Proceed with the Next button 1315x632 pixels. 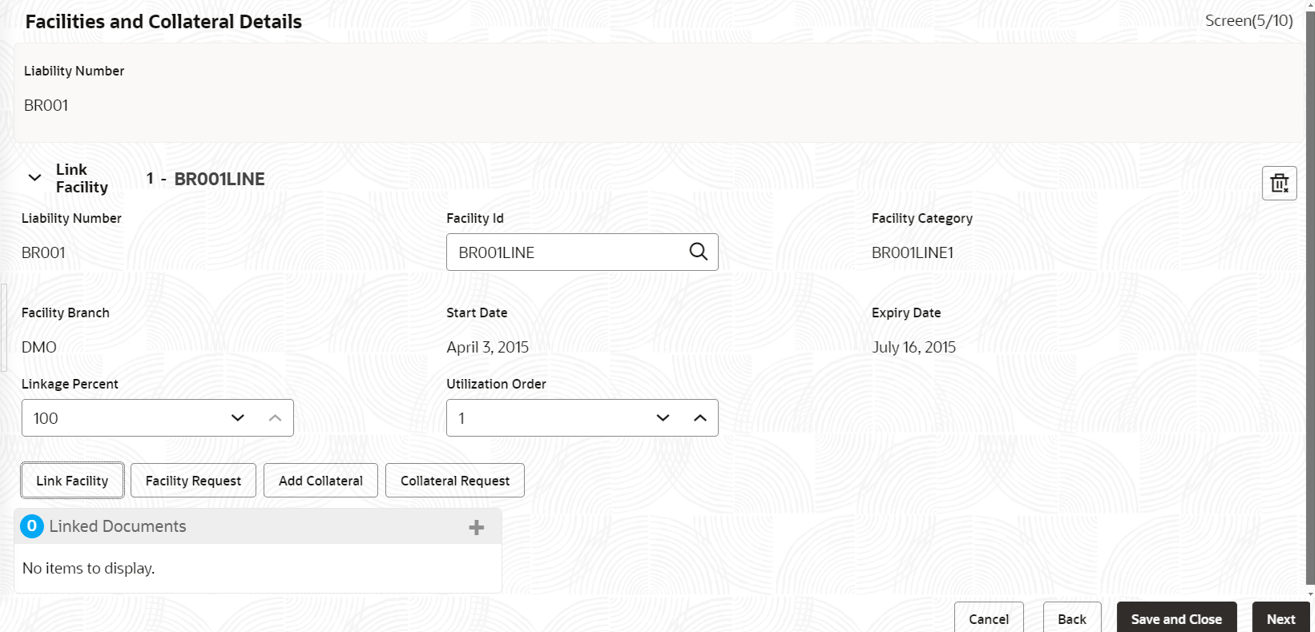point(1280,618)
